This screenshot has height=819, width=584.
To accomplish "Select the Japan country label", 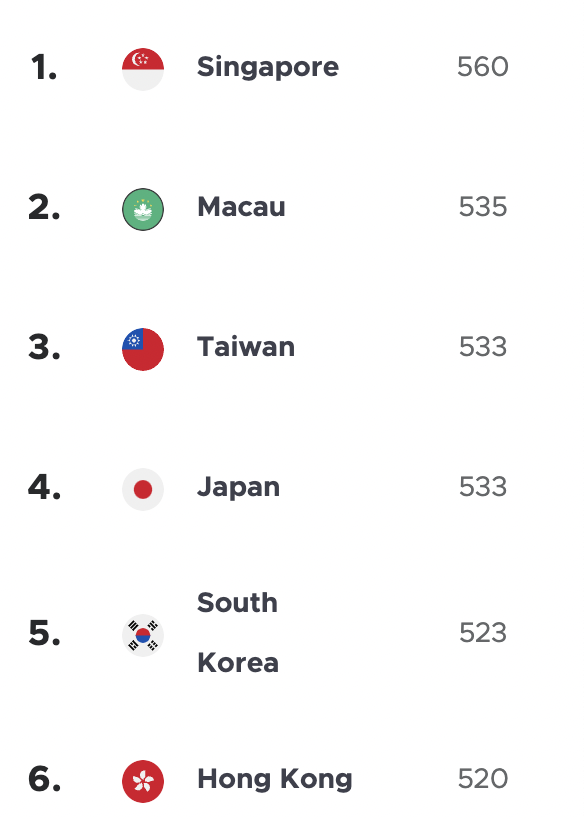I will pyautogui.click(x=238, y=488).
